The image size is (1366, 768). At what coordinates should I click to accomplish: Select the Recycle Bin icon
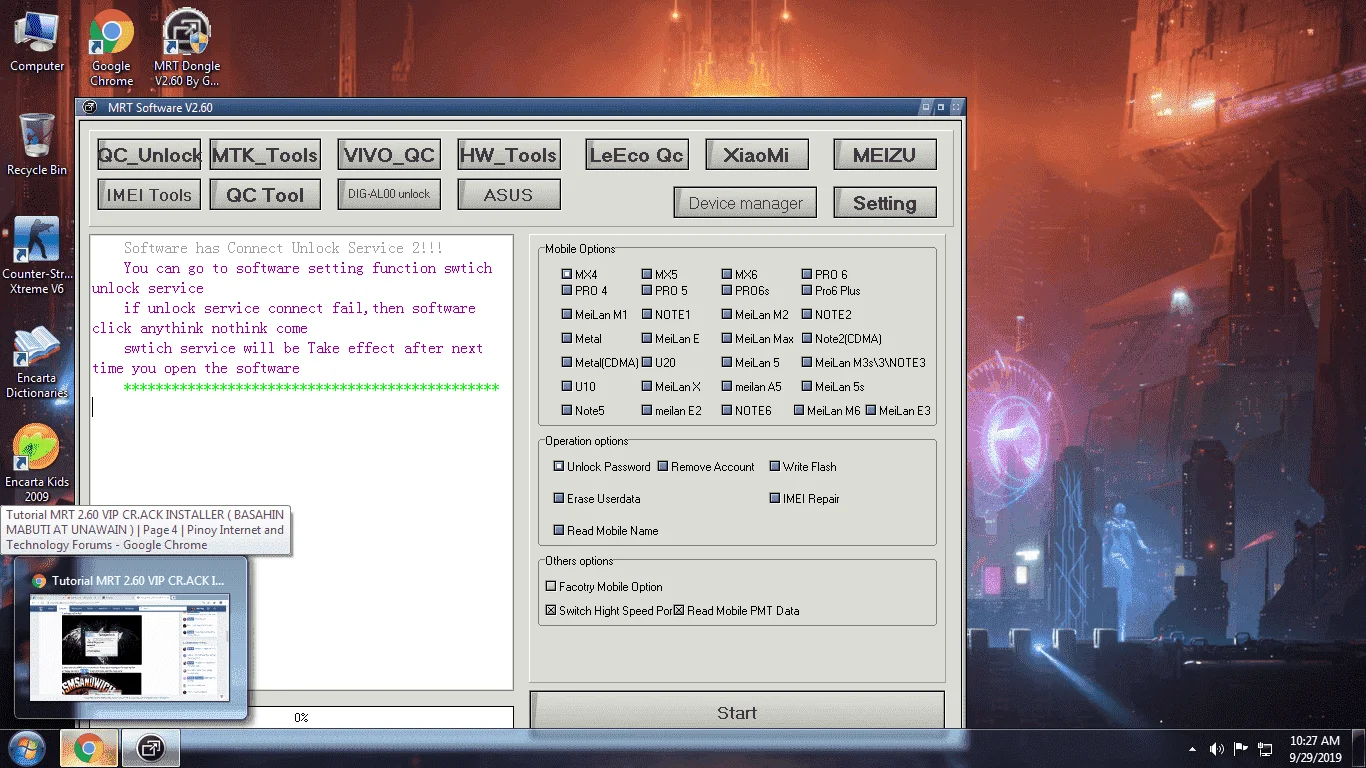(37, 145)
